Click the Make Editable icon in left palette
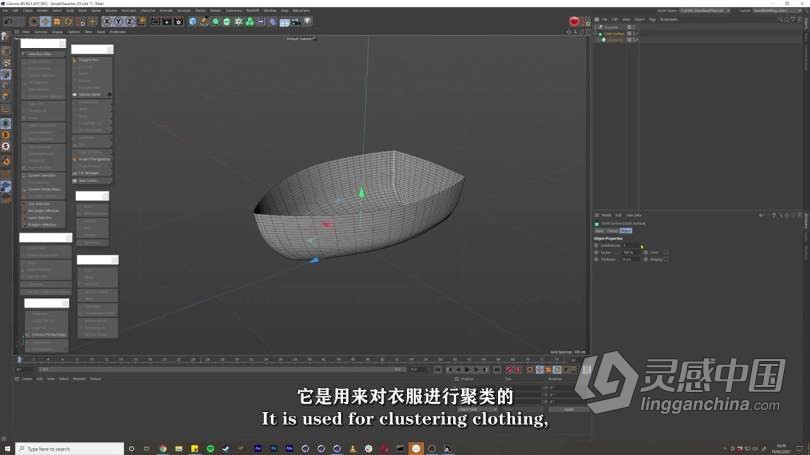The image size is (810, 455). coord(6,36)
